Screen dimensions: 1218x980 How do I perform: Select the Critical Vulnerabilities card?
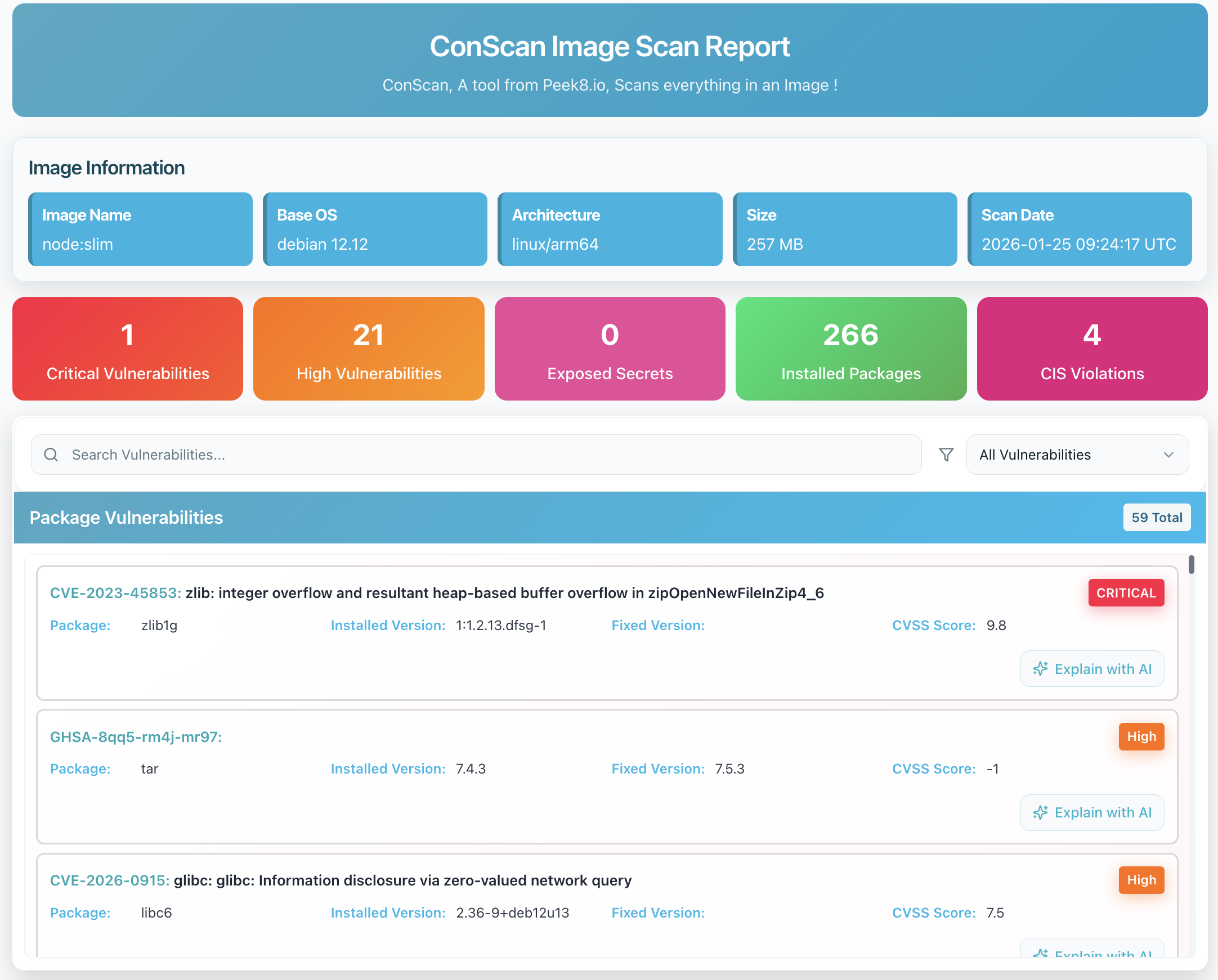tap(128, 349)
